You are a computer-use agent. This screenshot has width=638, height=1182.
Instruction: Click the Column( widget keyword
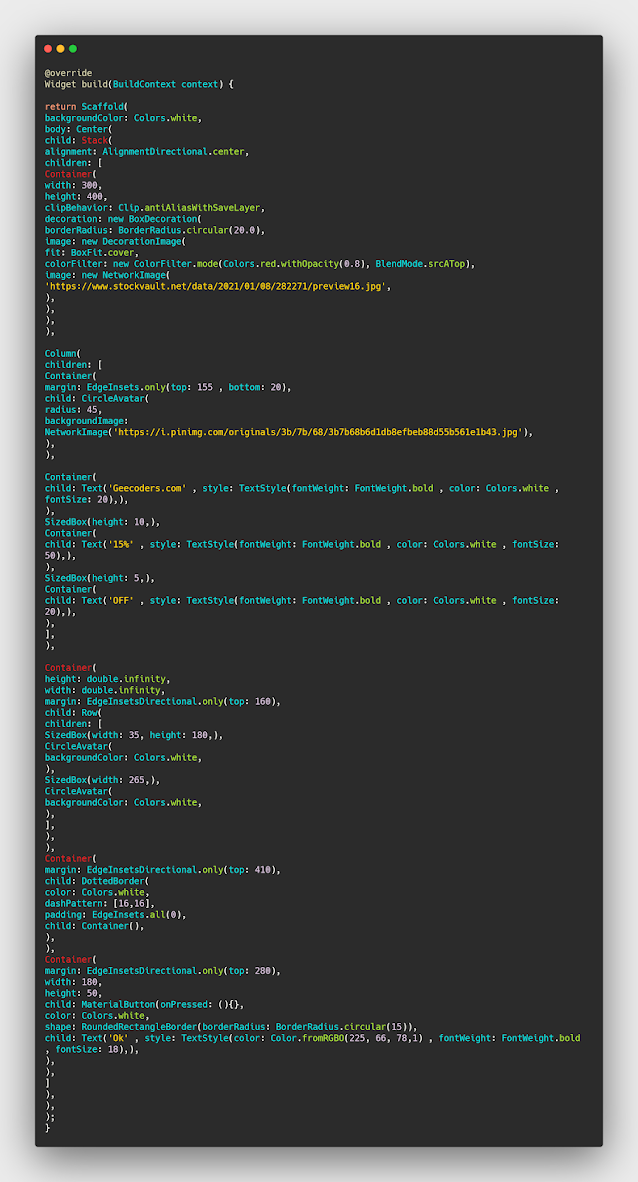click(x=63, y=353)
